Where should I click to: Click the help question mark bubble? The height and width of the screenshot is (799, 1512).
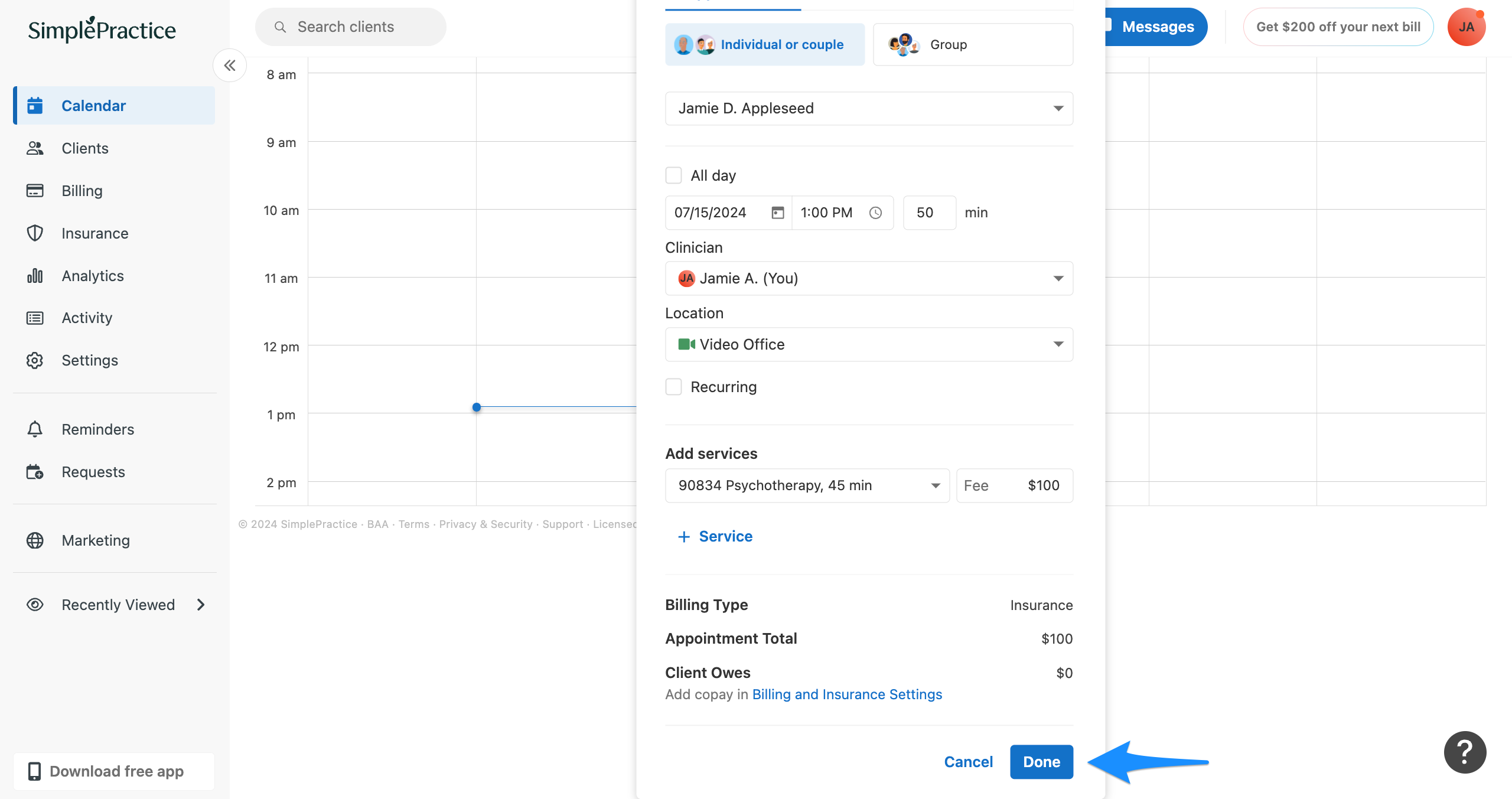[x=1464, y=752]
